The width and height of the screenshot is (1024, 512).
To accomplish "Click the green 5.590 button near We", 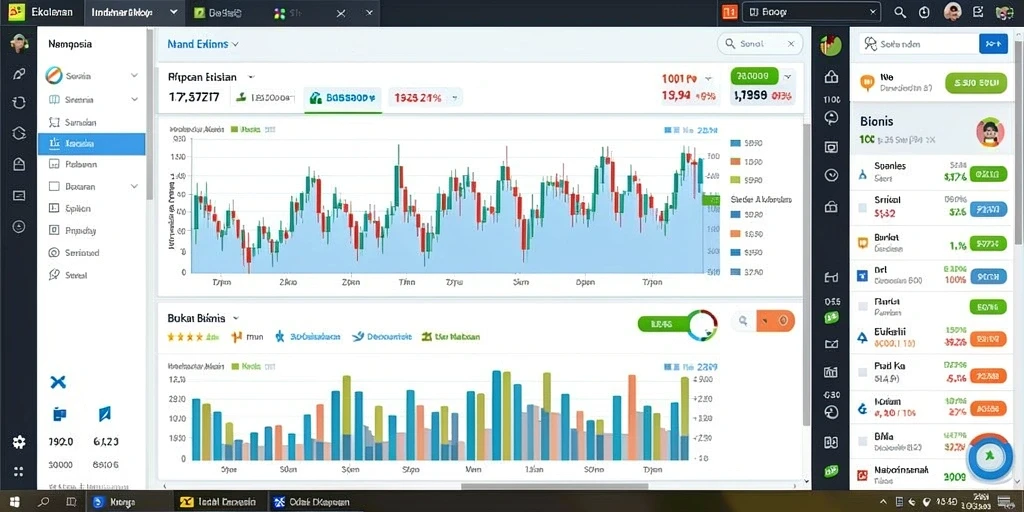I will point(976,83).
